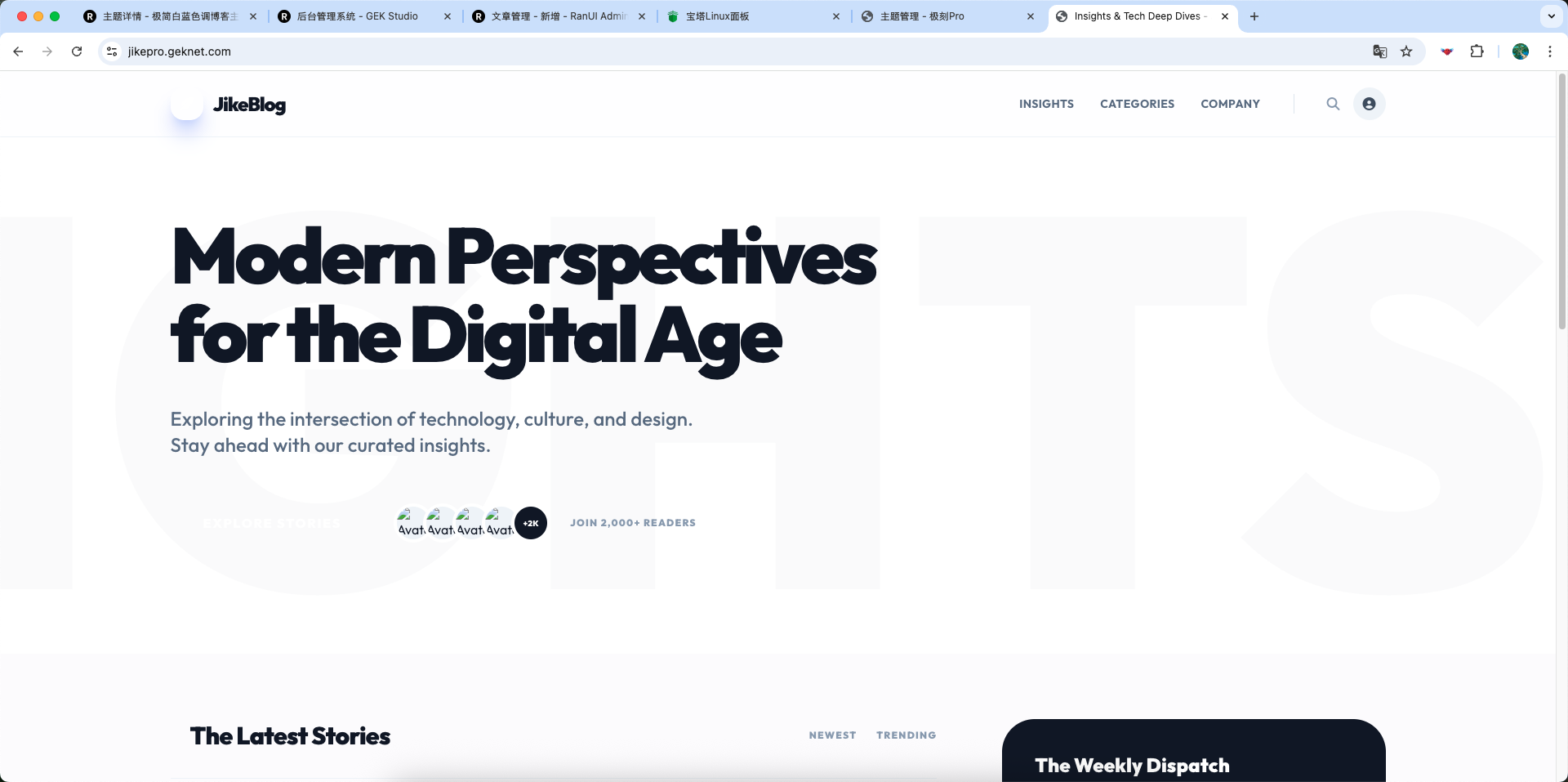Switch to the 宝塔Linux面板 tab
The width and height of the screenshot is (1568, 782).
(x=751, y=16)
